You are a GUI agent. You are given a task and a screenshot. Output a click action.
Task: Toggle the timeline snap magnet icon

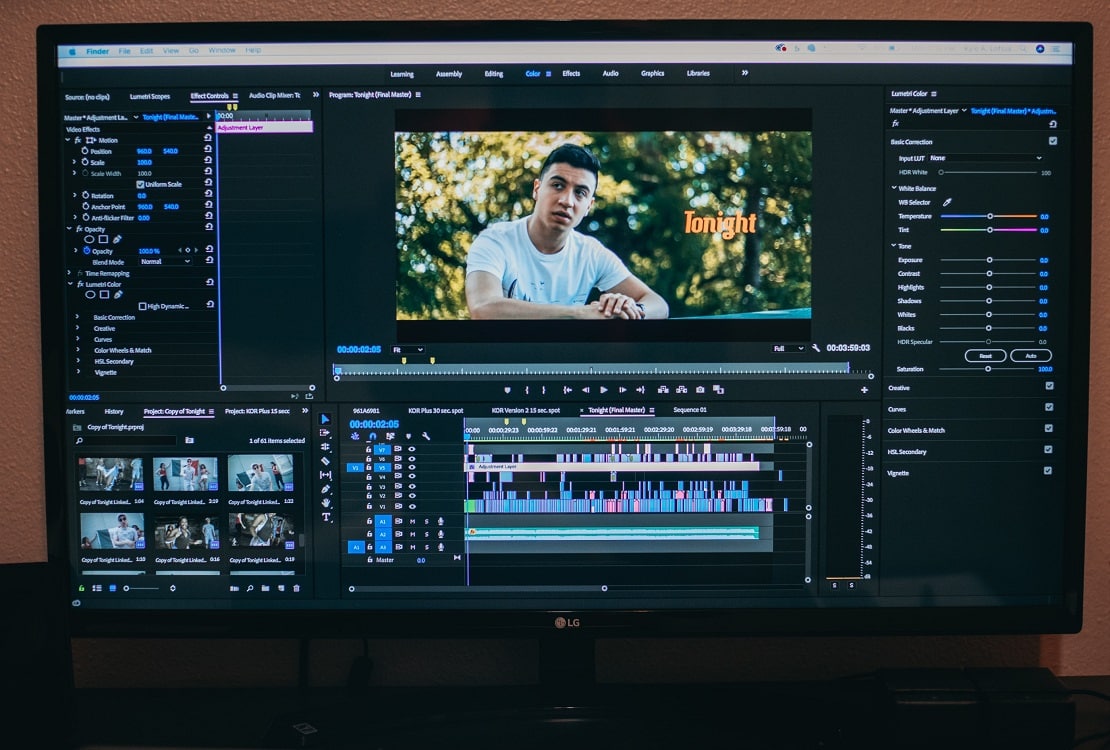[x=372, y=436]
